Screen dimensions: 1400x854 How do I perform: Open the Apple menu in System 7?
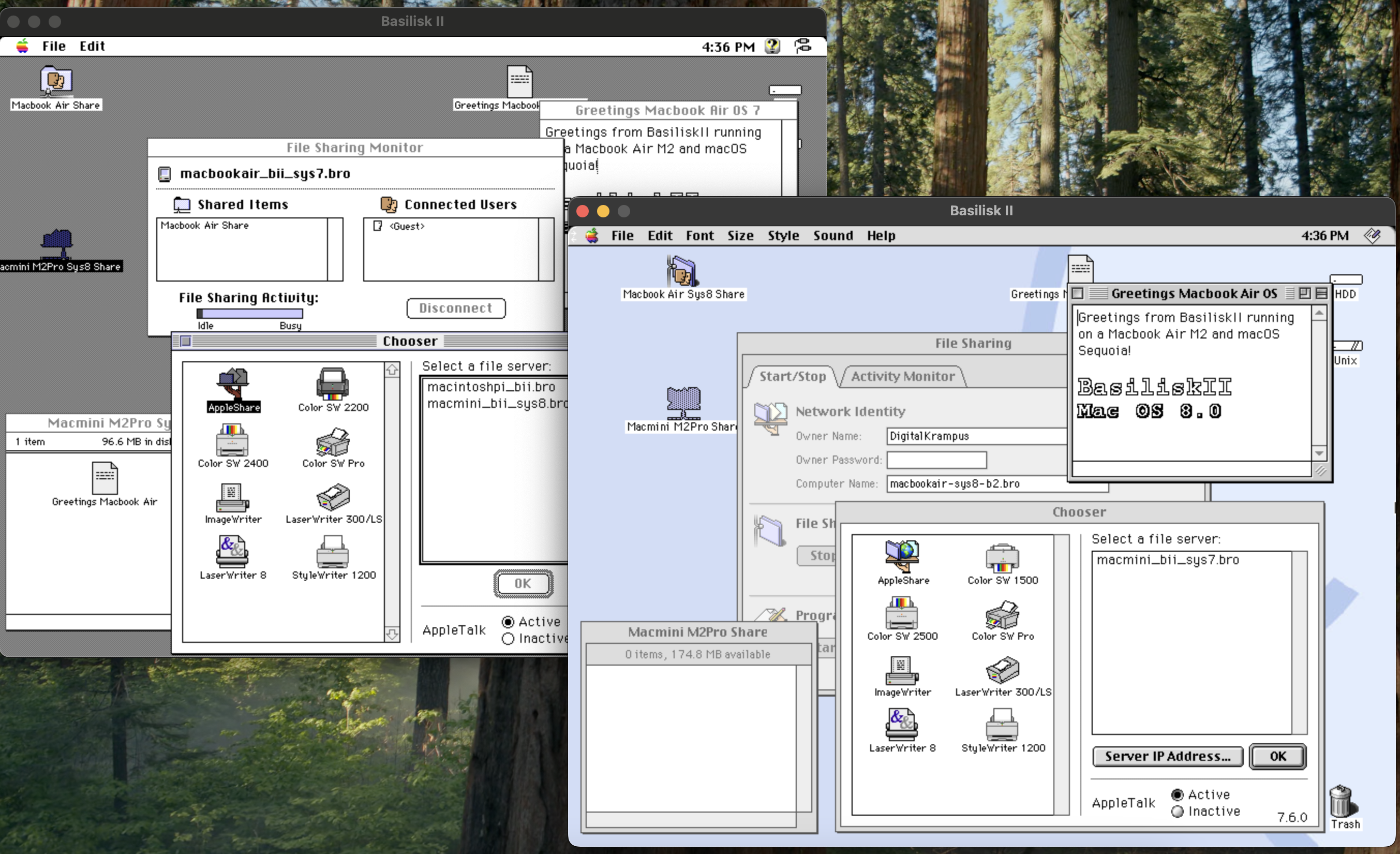[x=22, y=46]
